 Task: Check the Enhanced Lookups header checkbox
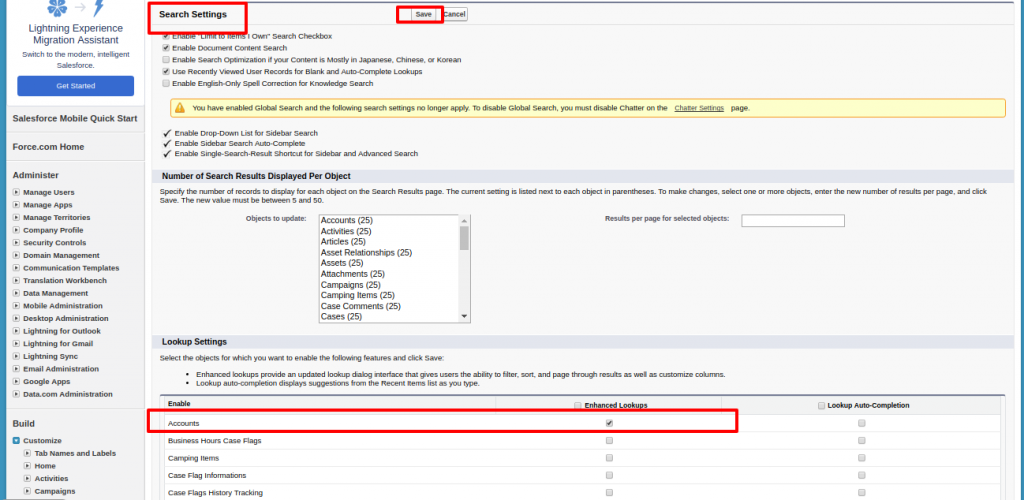coord(577,405)
